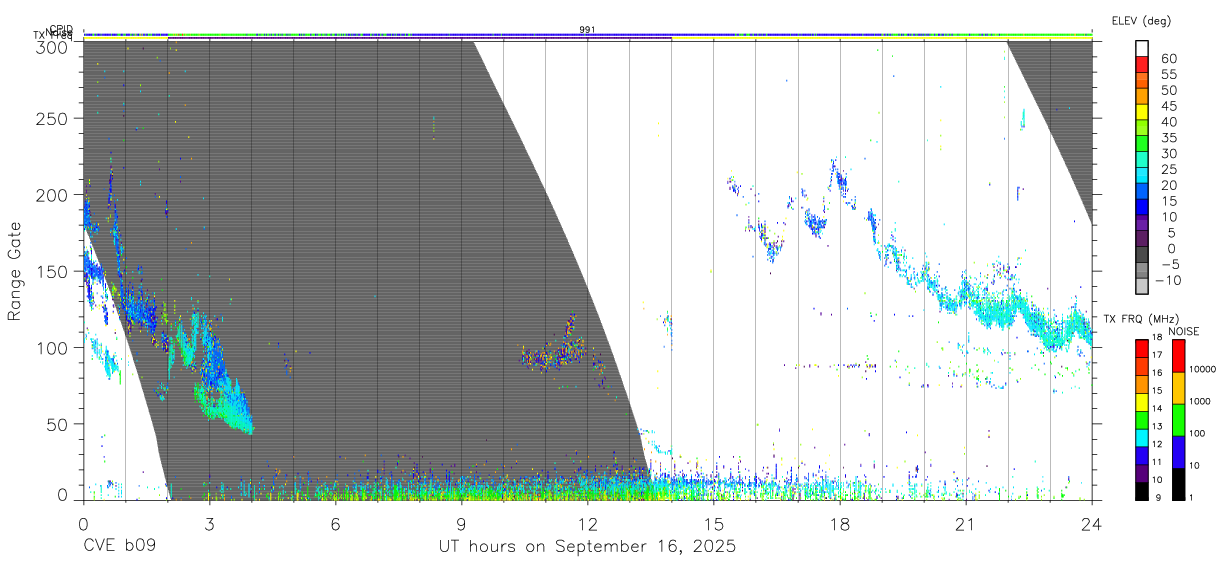Click the "200" tick on the Range Gate axis
This screenshot has height=567, width=1228.
pyautogui.click(x=53, y=194)
